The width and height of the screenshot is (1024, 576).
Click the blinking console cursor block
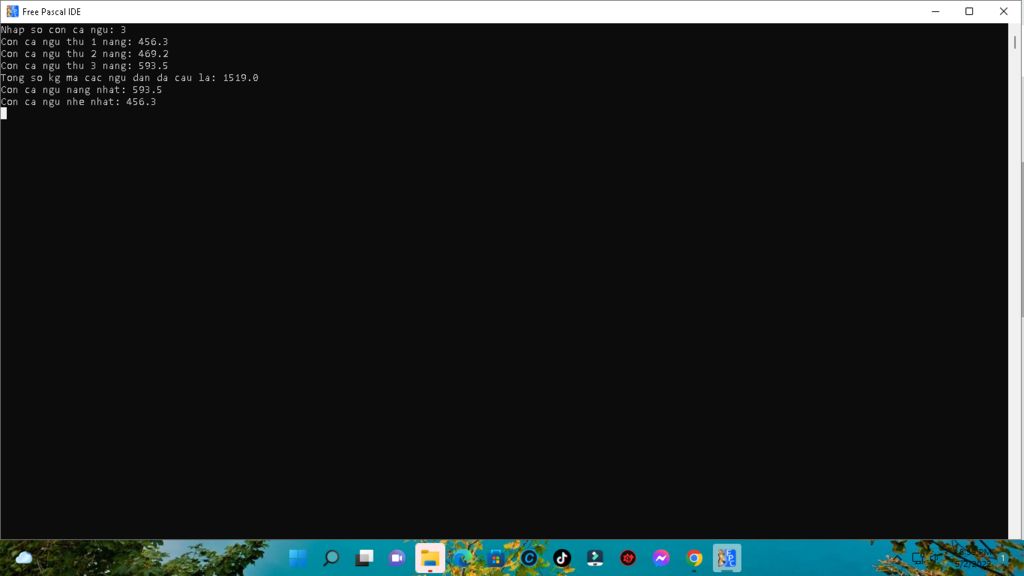4,114
